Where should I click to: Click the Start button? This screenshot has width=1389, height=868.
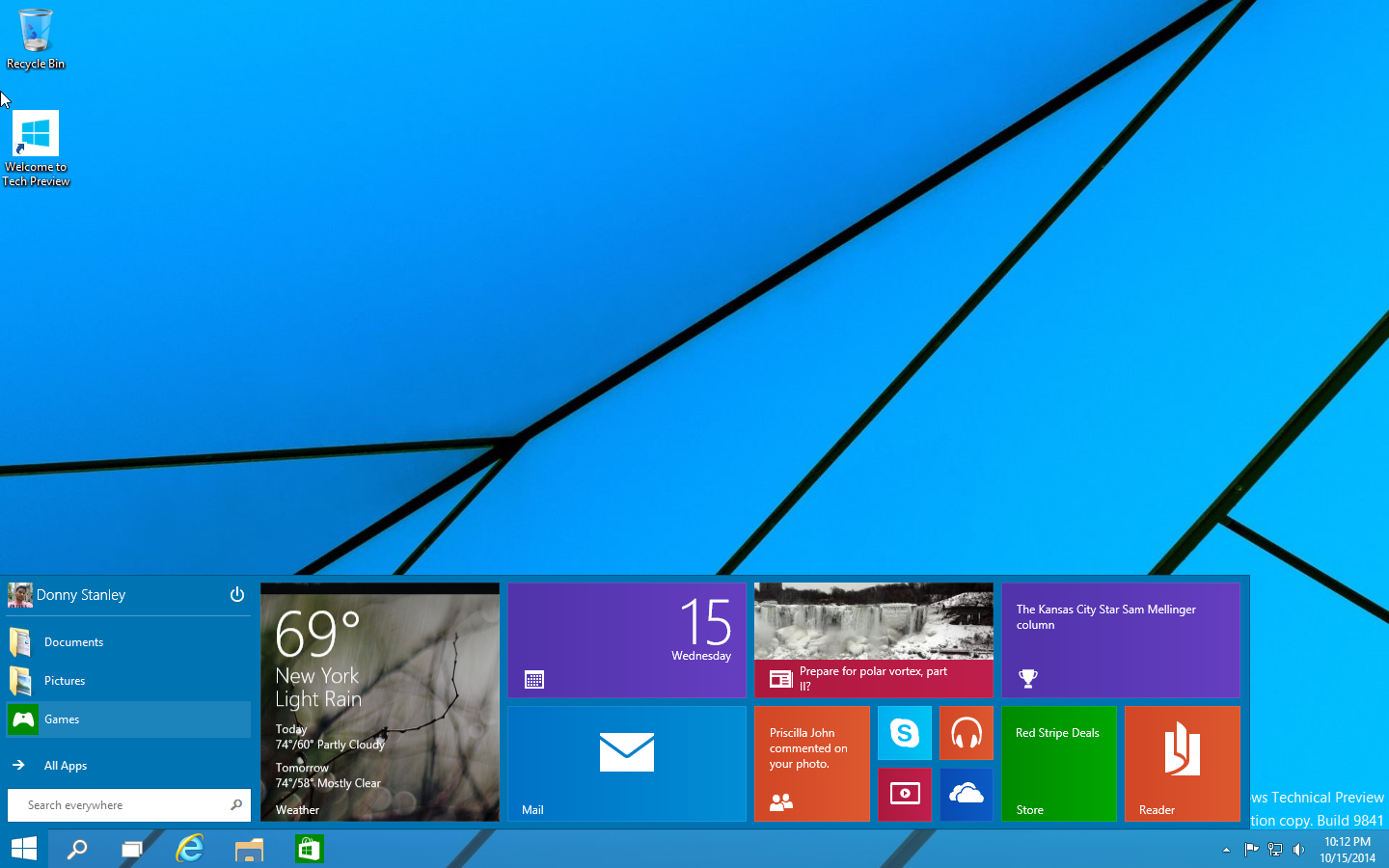point(24,849)
